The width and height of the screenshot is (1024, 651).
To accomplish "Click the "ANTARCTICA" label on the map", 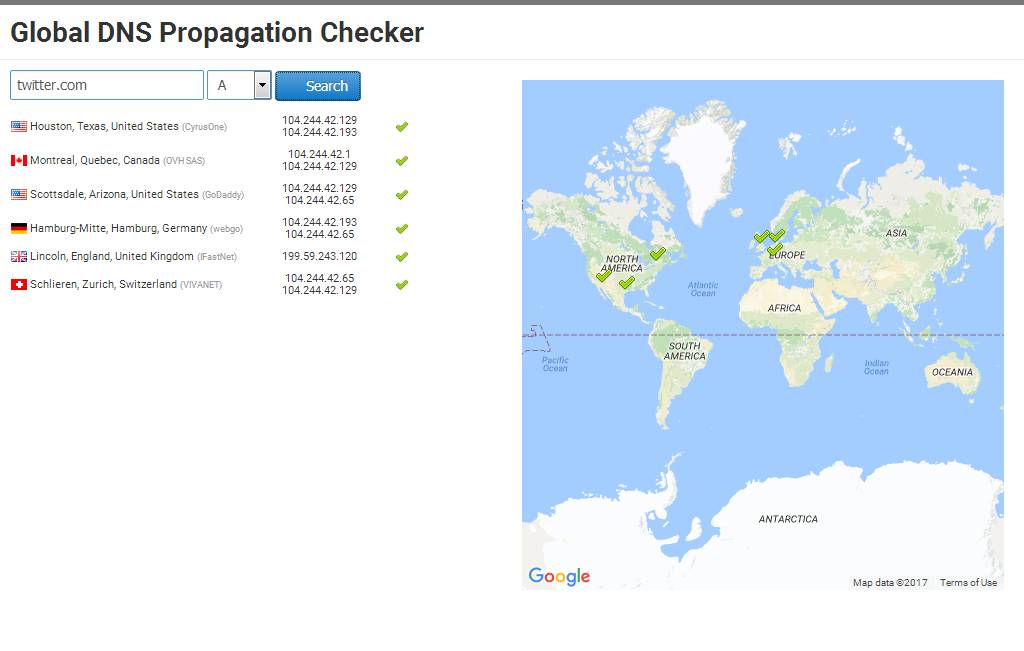I will 788,519.
